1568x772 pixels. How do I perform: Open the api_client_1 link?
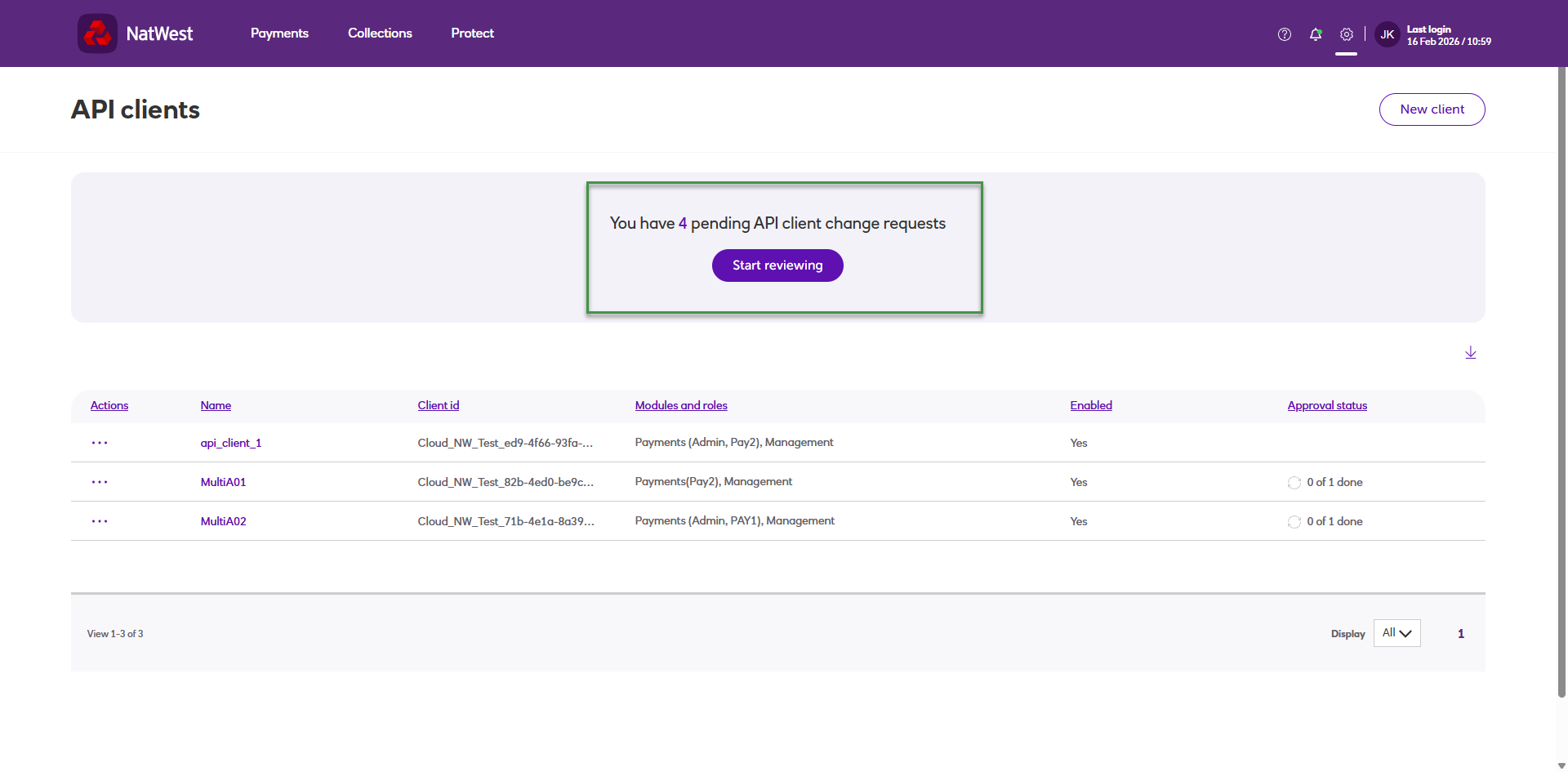coord(231,443)
